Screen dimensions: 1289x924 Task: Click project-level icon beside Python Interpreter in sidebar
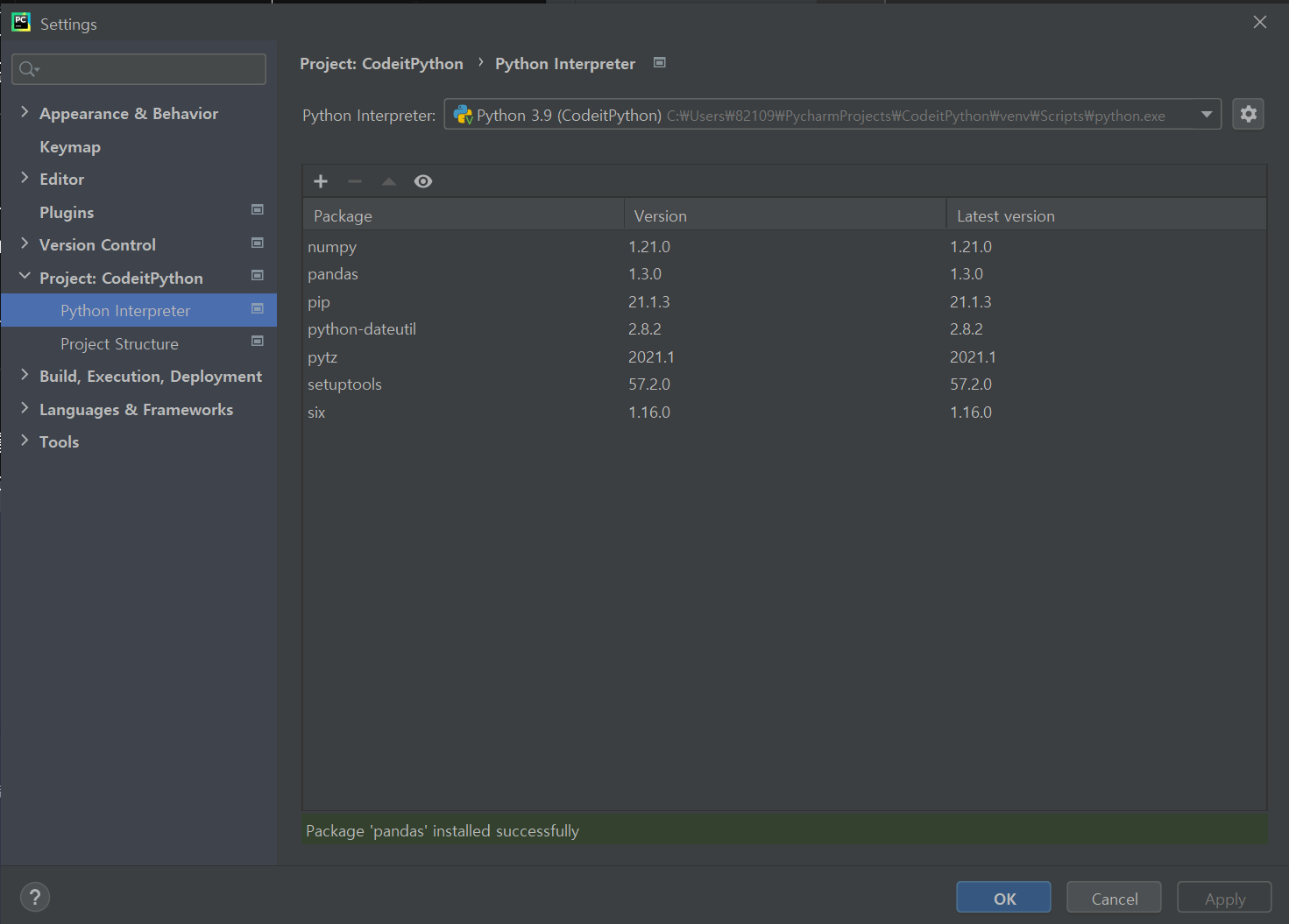(258, 308)
